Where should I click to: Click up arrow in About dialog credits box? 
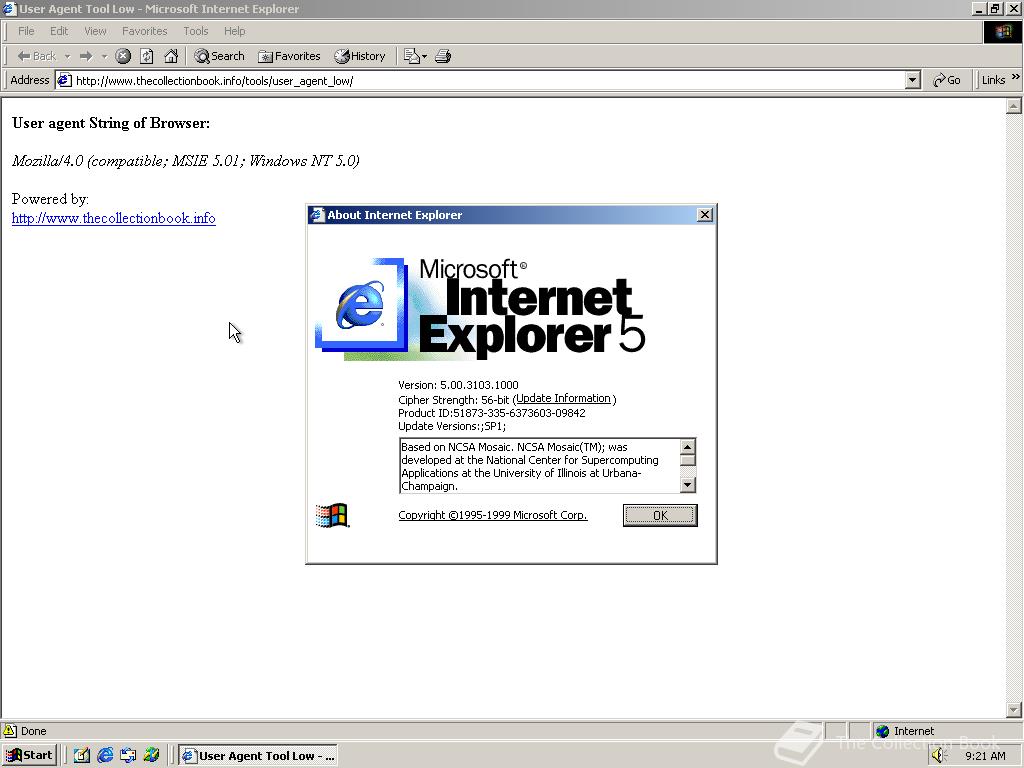tap(688, 447)
